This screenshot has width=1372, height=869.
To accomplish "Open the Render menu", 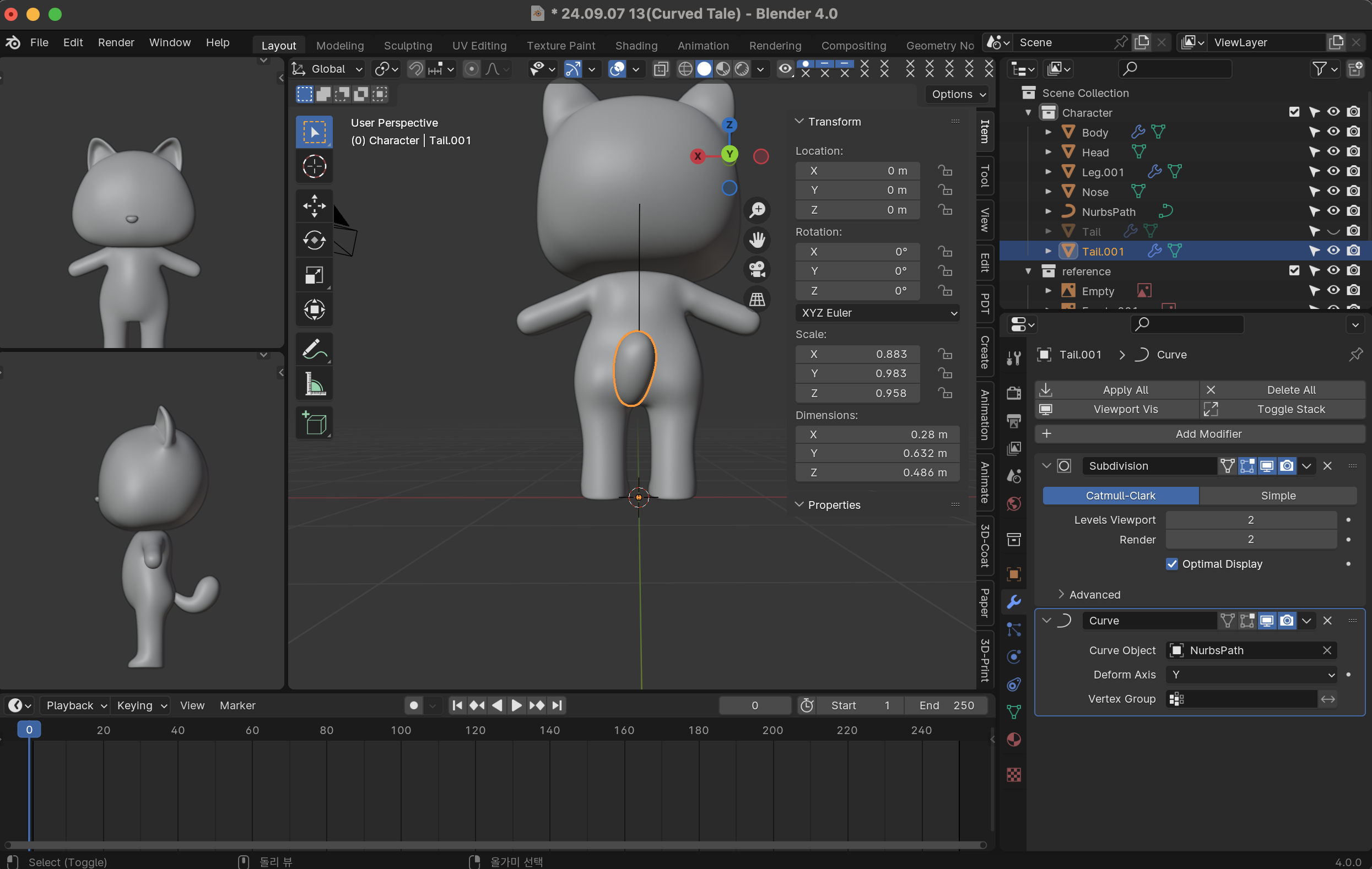I will point(116,42).
